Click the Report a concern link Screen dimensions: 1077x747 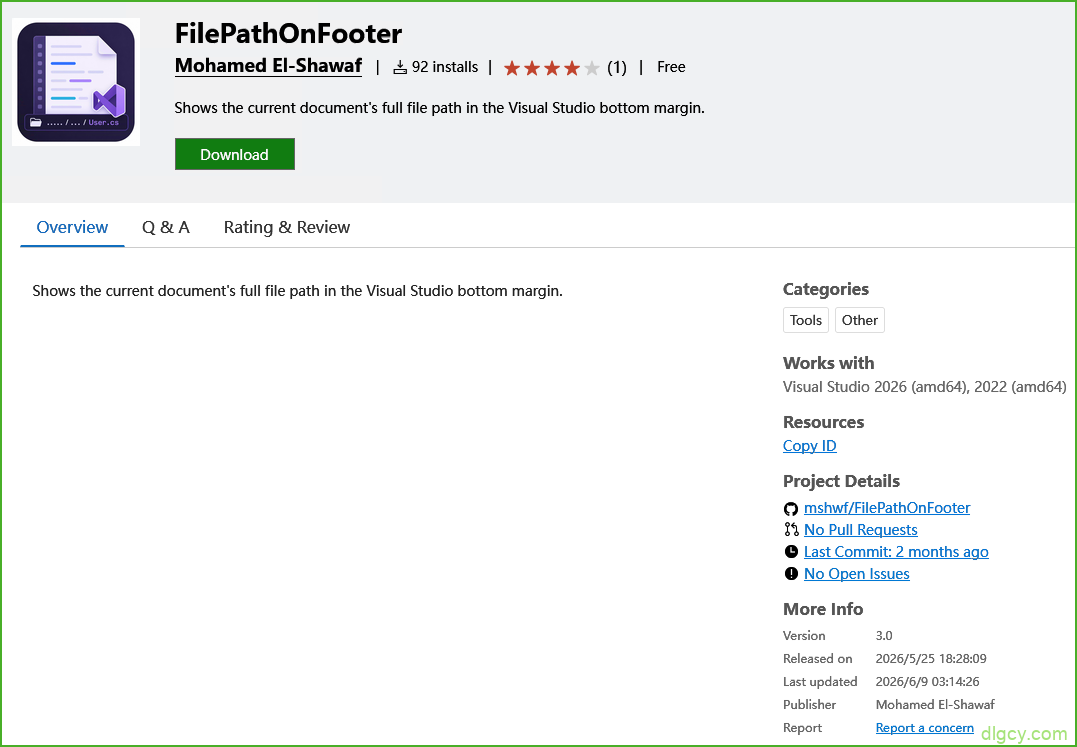[x=925, y=728]
